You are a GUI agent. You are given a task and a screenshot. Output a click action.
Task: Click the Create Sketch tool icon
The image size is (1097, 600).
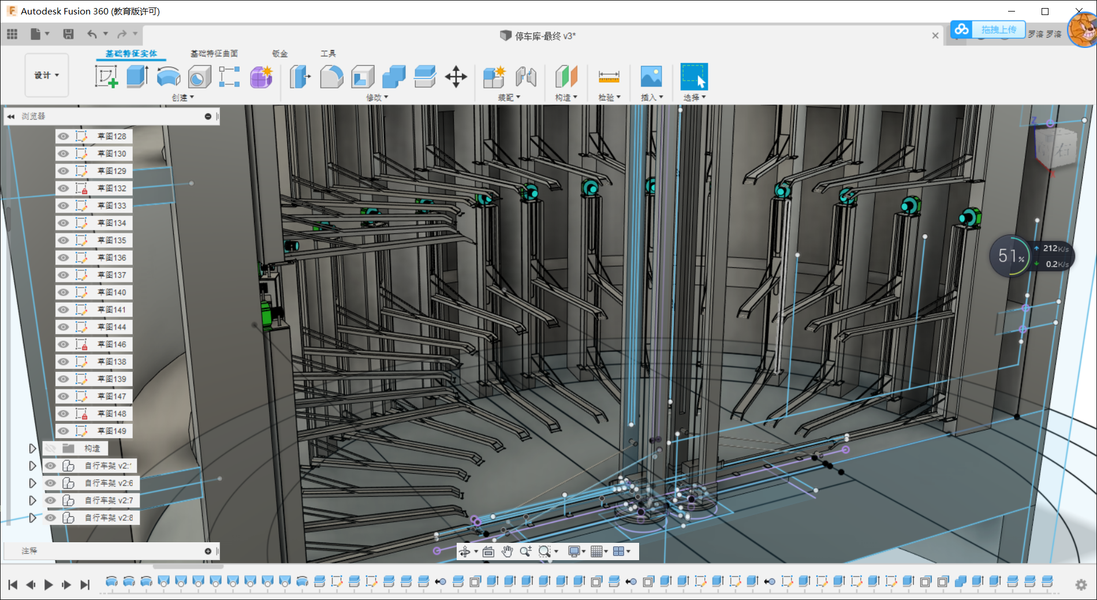pyautogui.click(x=107, y=77)
